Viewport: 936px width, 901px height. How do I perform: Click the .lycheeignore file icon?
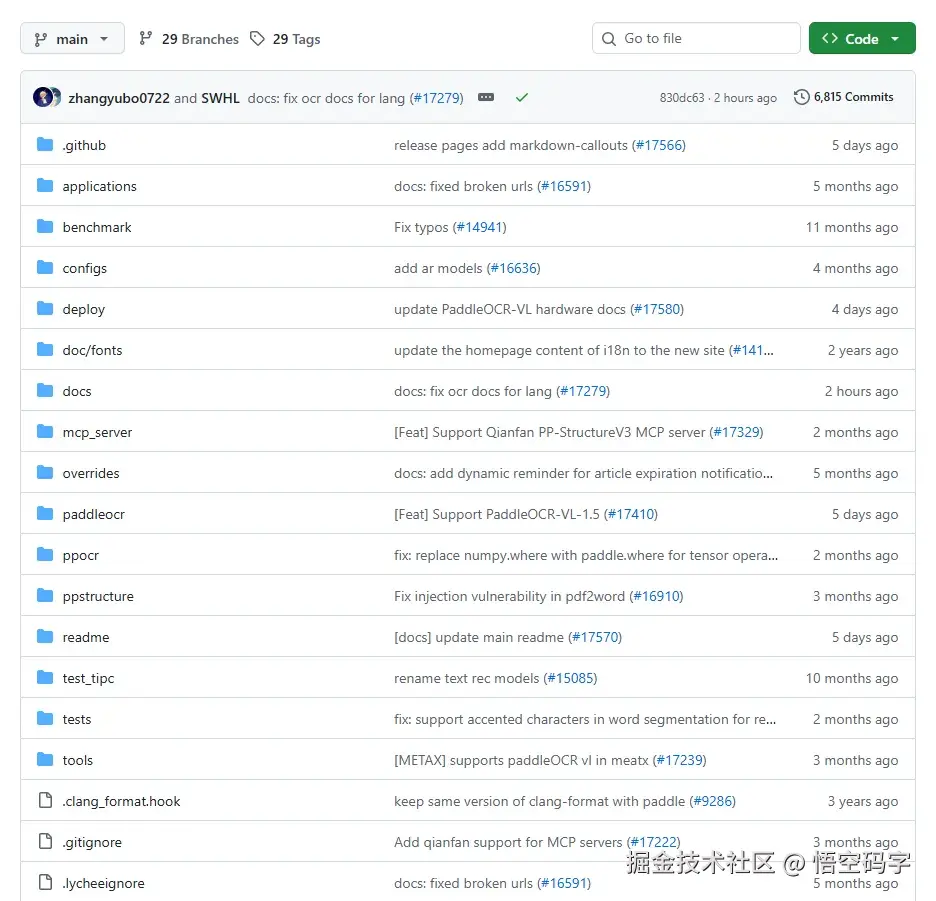(45, 883)
